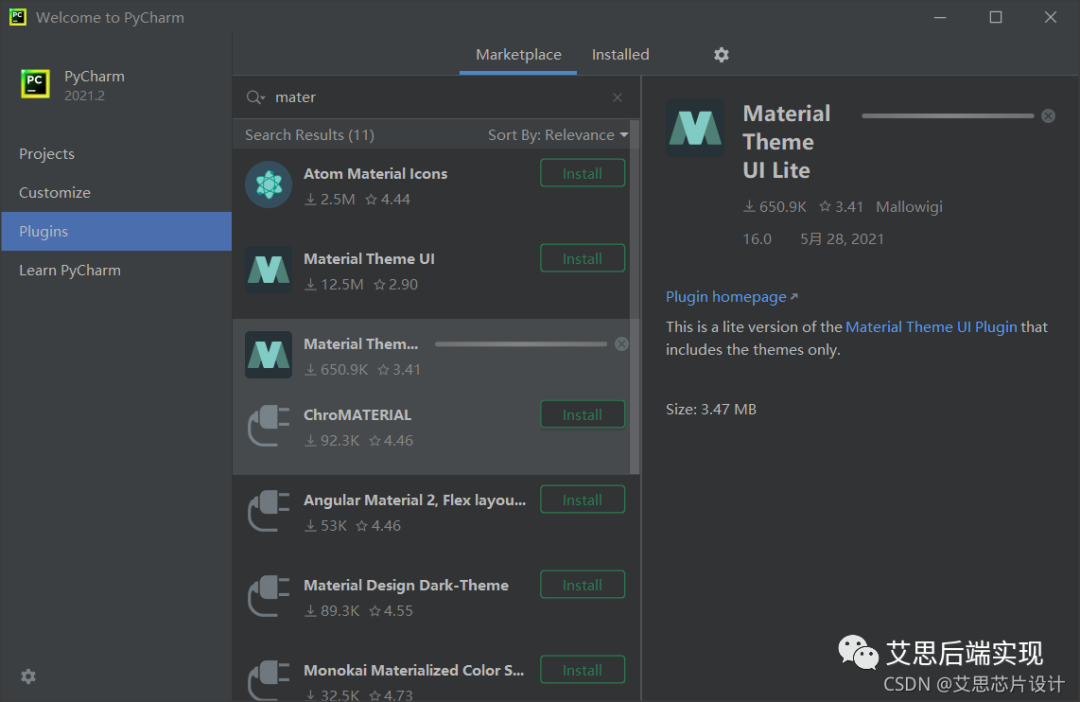Click the ChroMATERIAL plug icon
1080x702 pixels.
(x=268, y=427)
